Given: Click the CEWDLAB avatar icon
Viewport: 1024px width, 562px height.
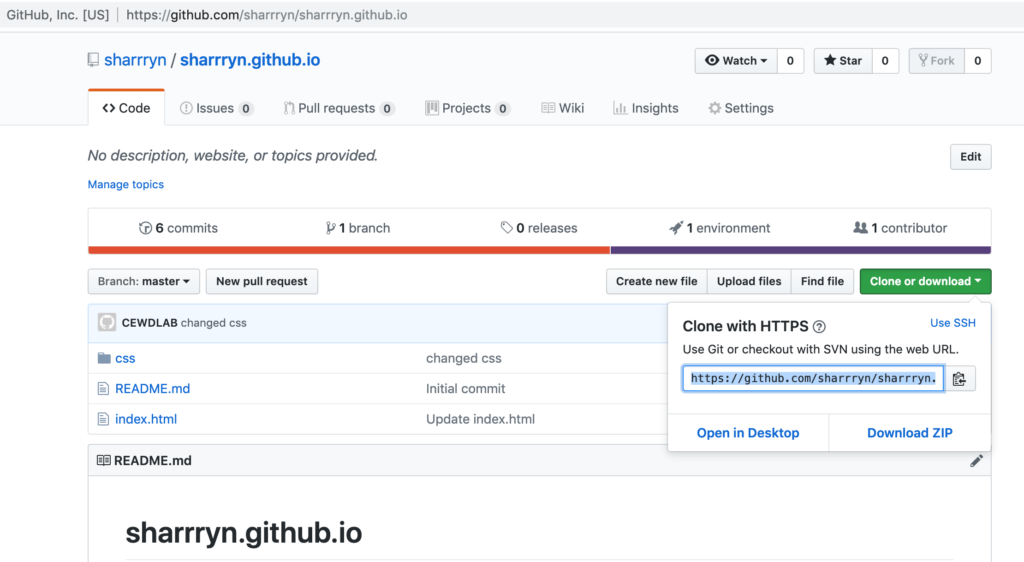Looking at the screenshot, I should (x=107, y=322).
